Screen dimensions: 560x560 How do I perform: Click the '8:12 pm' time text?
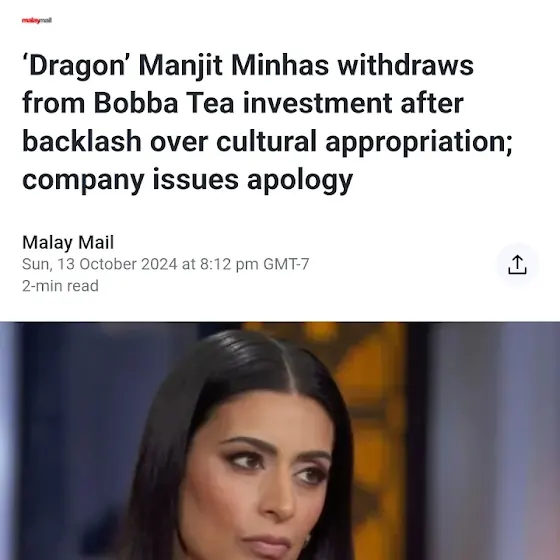coord(229,264)
